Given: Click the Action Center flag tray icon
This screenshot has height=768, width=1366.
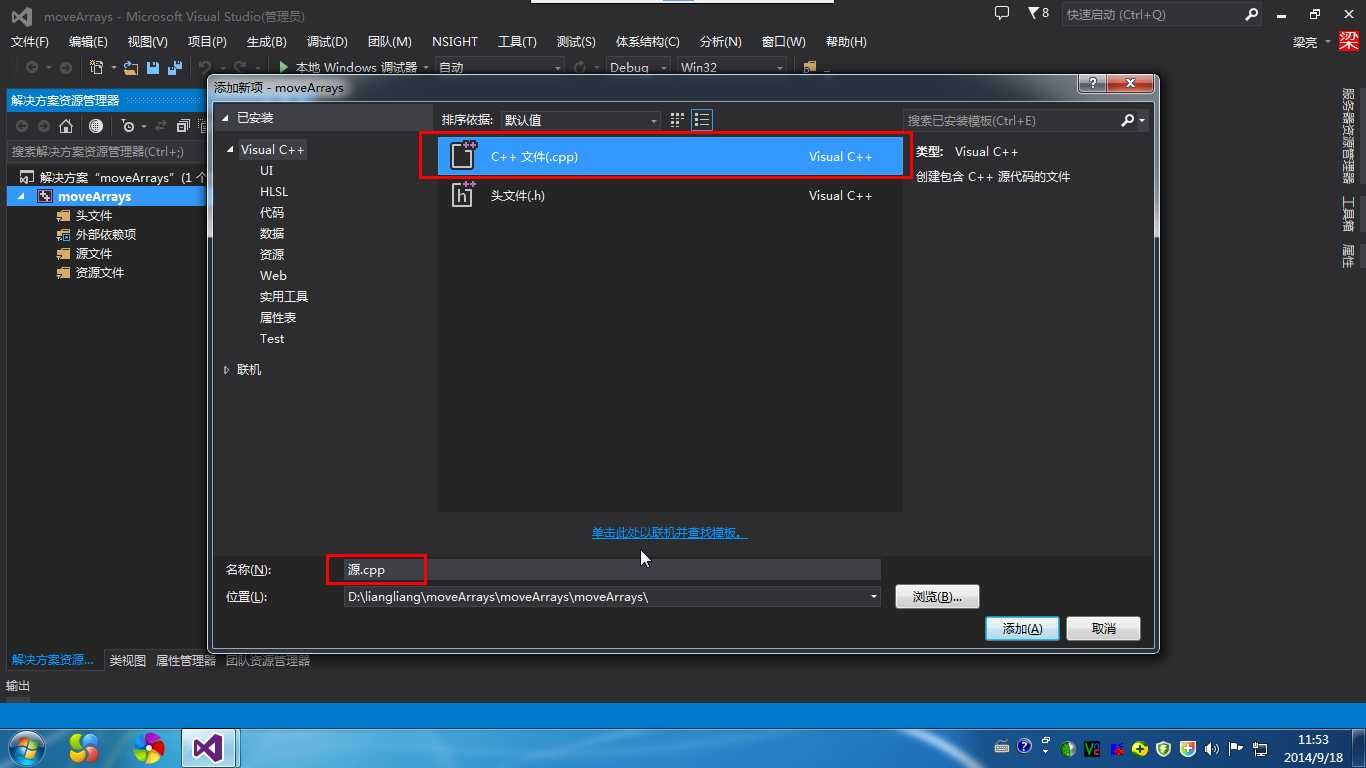Looking at the screenshot, I should tap(1237, 748).
